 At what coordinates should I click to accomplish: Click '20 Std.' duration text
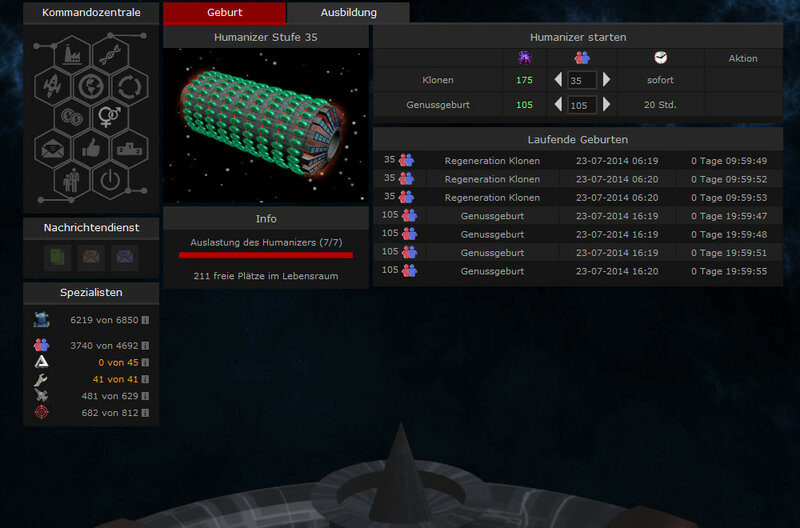660,105
